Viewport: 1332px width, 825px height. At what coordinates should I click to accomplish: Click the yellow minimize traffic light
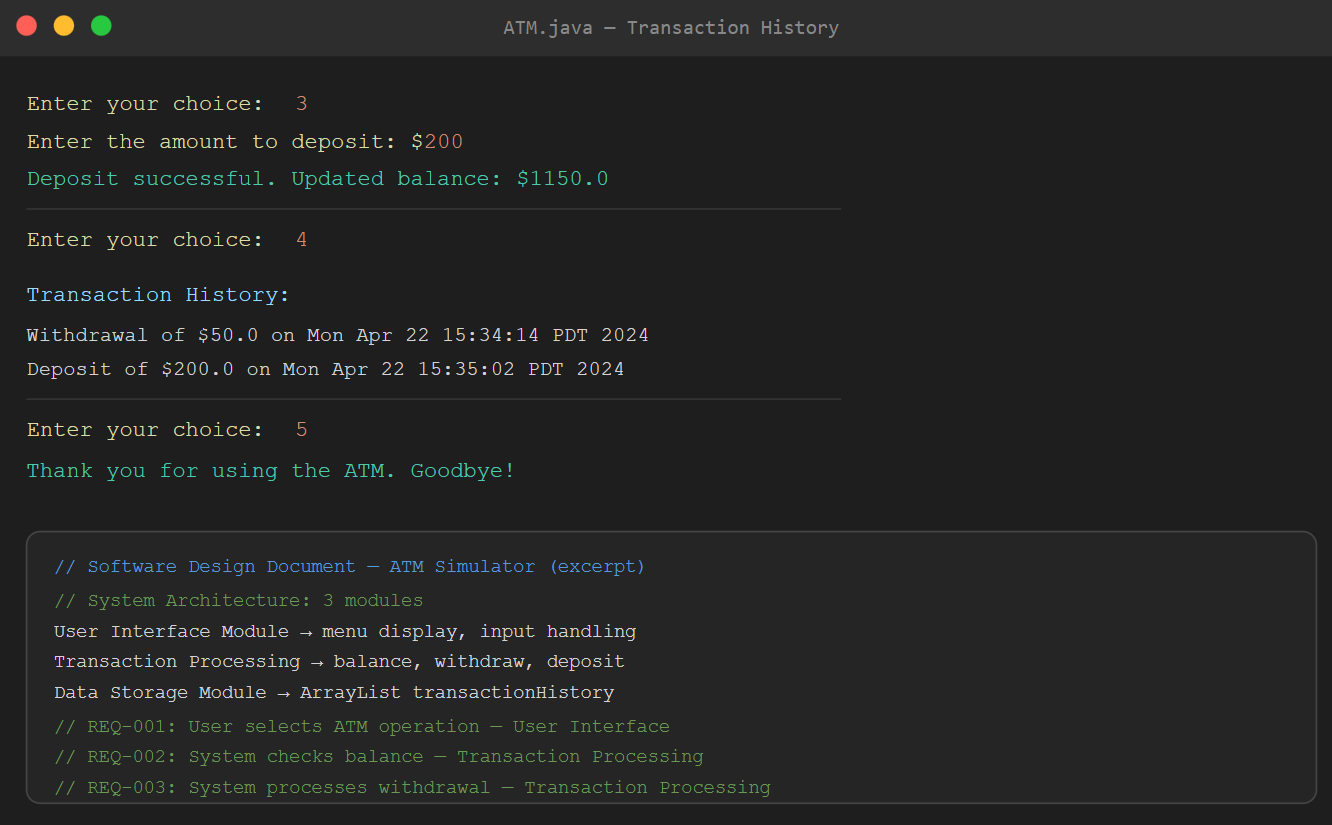point(63,25)
